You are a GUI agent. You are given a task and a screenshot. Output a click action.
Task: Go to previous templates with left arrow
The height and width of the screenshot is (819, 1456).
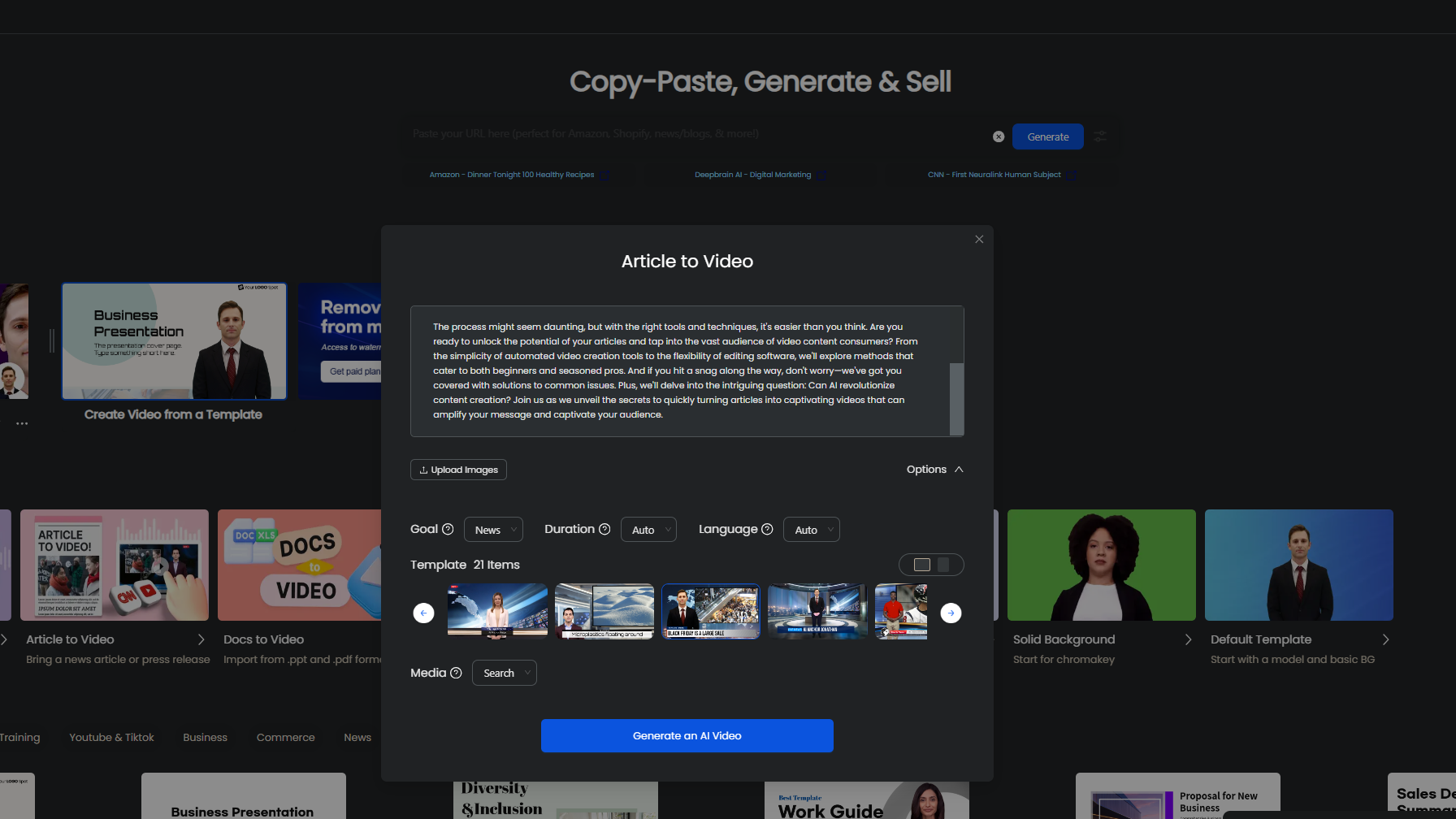click(x=423, y=613)
